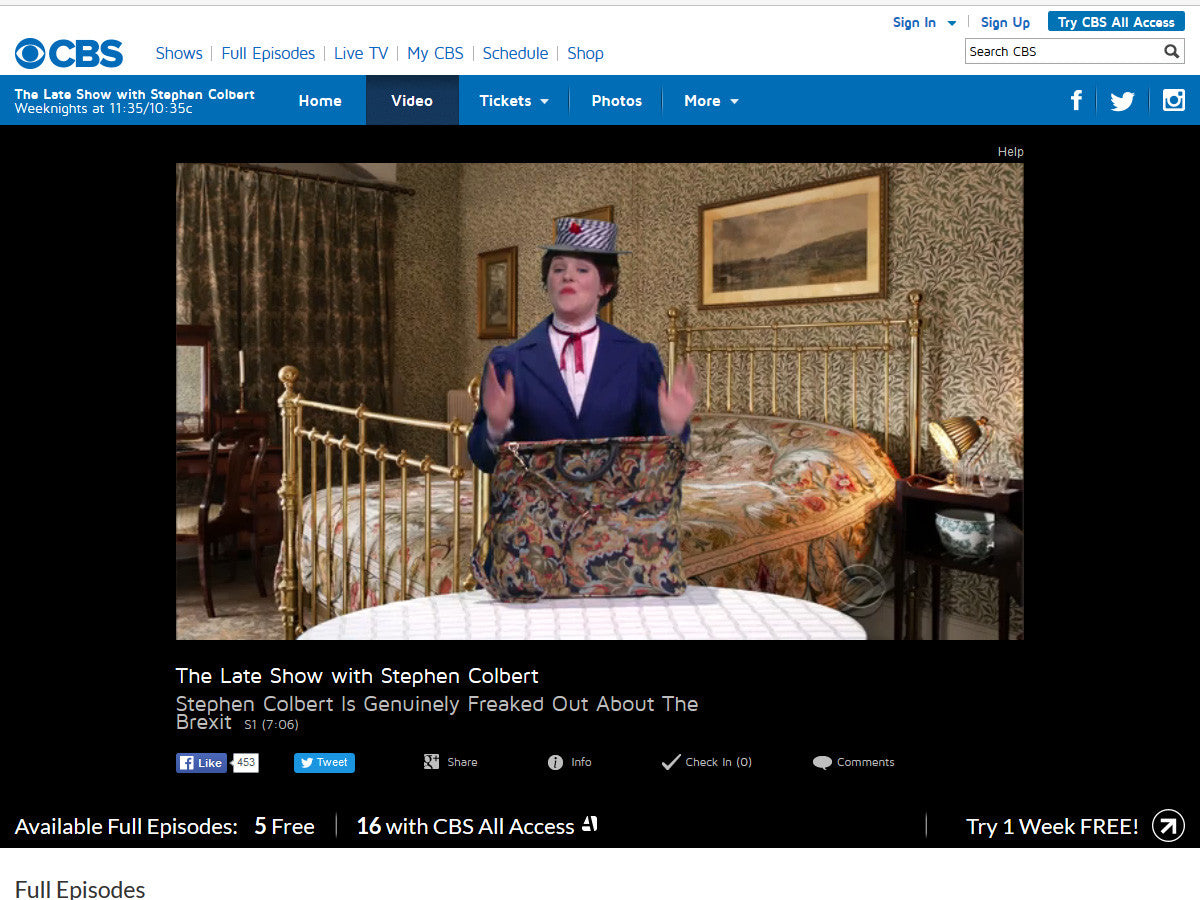Click the Try 1 Week FREE arrow icon
The height and width of the screenshot is (900, 1200).
(1168, 826)
